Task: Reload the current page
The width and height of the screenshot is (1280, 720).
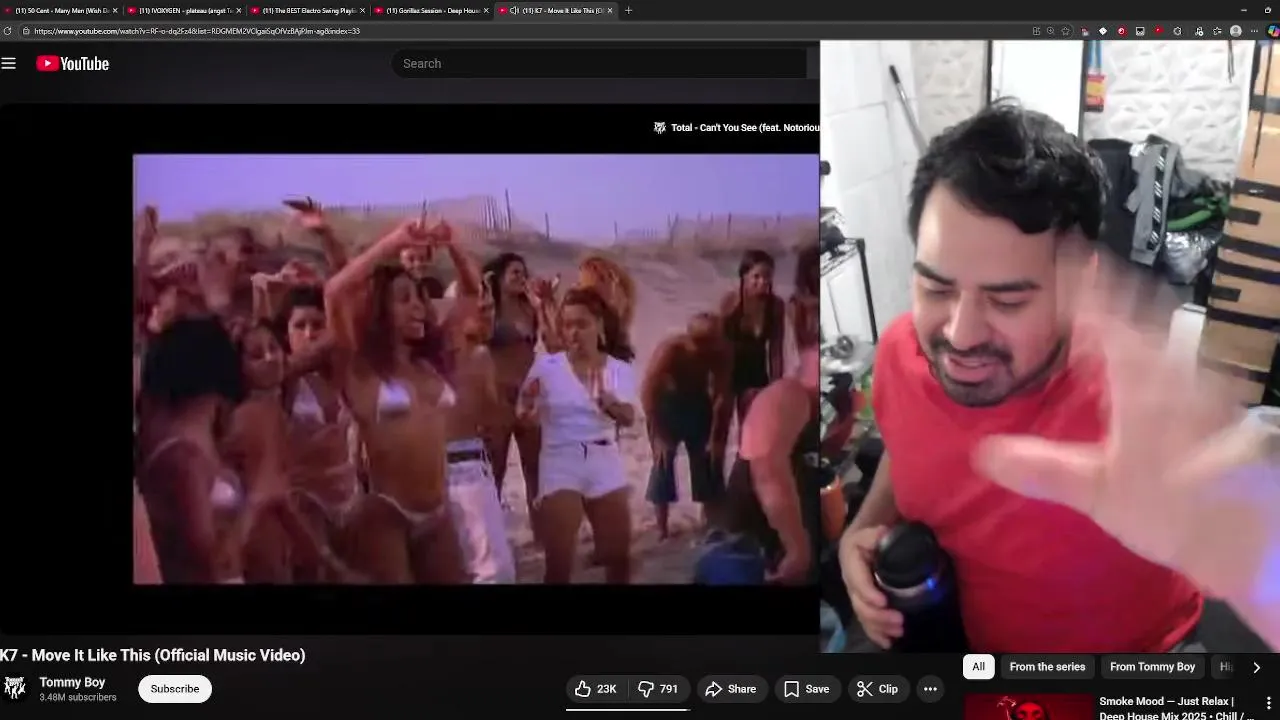Action: (x=8, y=31)
